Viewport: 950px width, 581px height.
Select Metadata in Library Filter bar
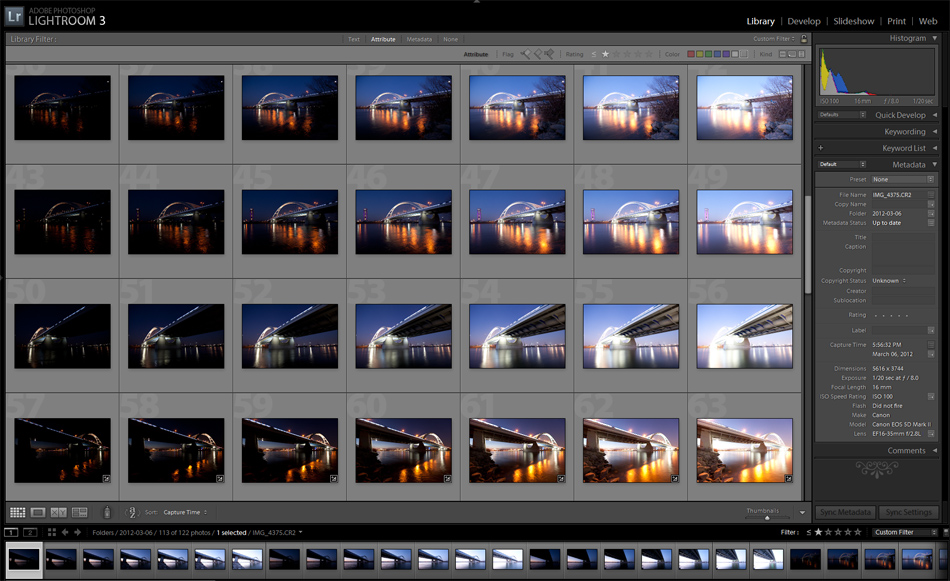tap(419, 39)
